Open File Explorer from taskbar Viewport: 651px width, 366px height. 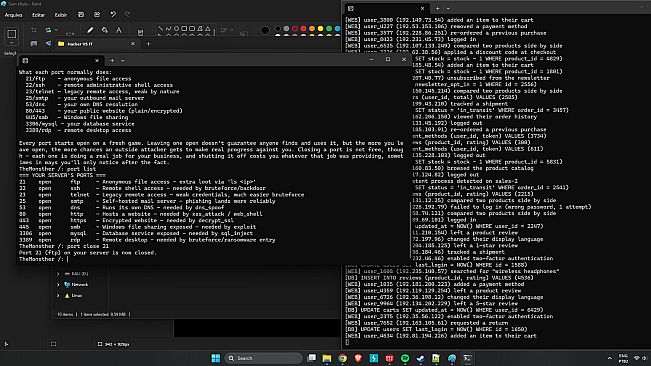point(327,358)
